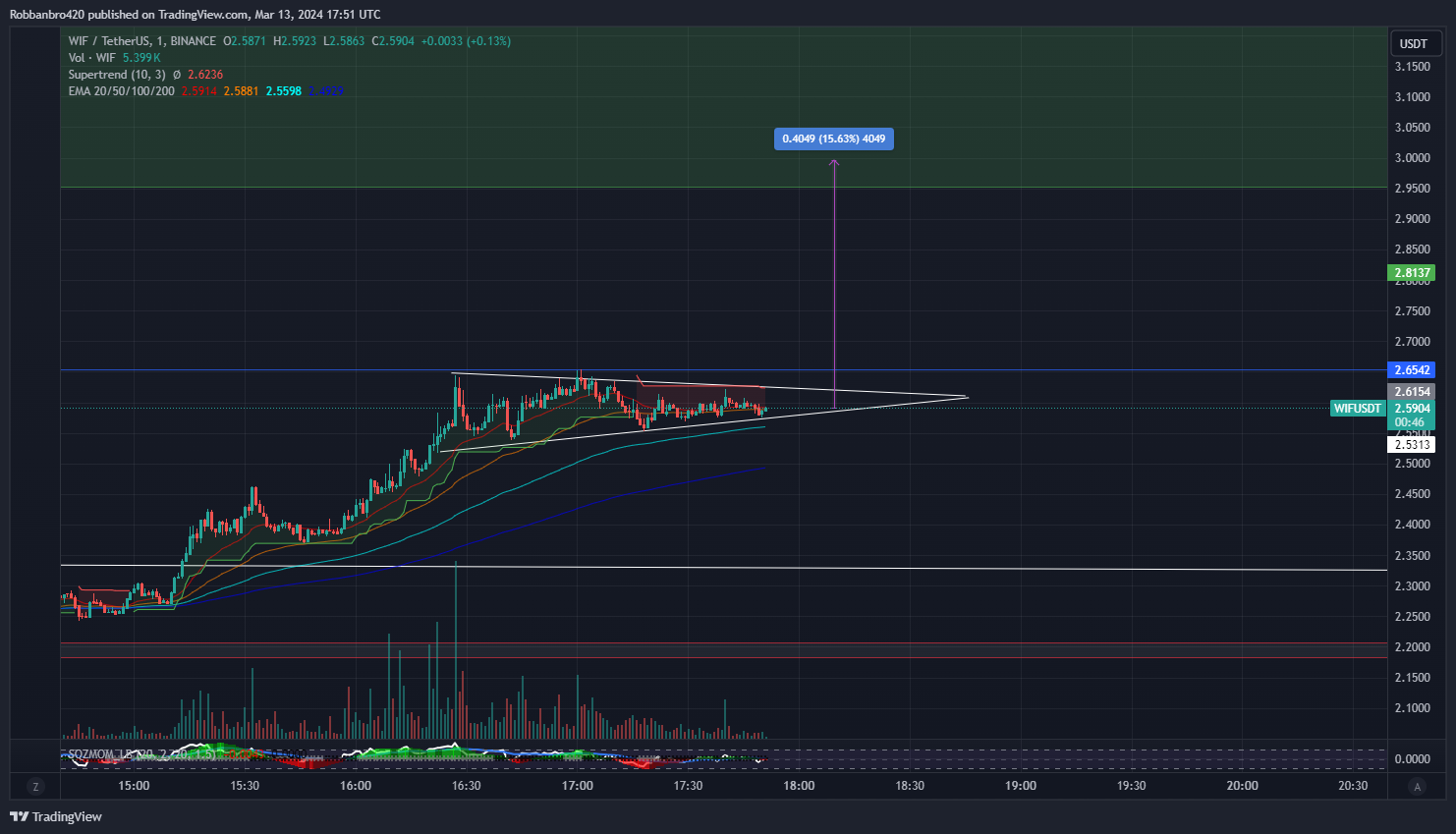This screenshot has width=1456, height=834.
Task: Click the 17:30 time axis label
Action: (x=688, y=786)
